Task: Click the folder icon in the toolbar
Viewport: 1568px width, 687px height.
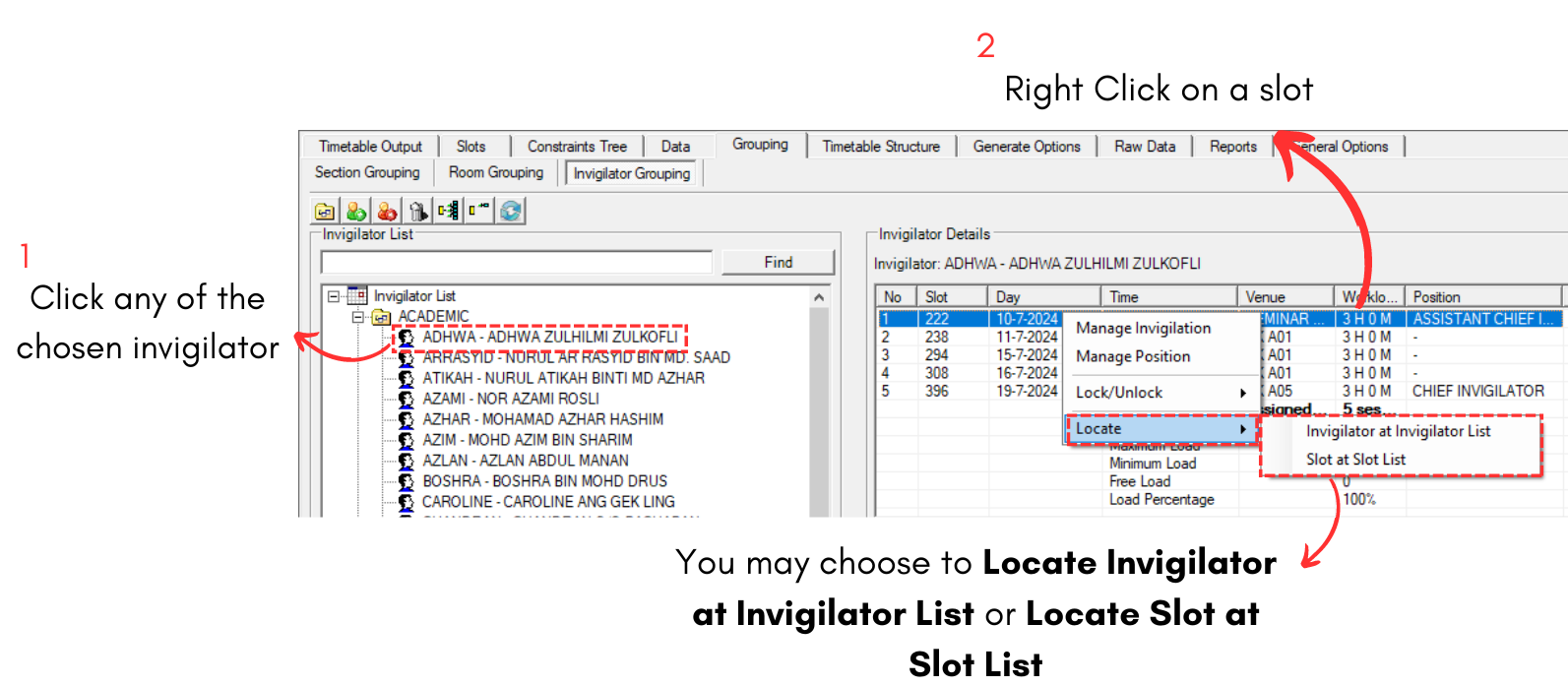Action: pyautogui.click(x=324, y=211)
